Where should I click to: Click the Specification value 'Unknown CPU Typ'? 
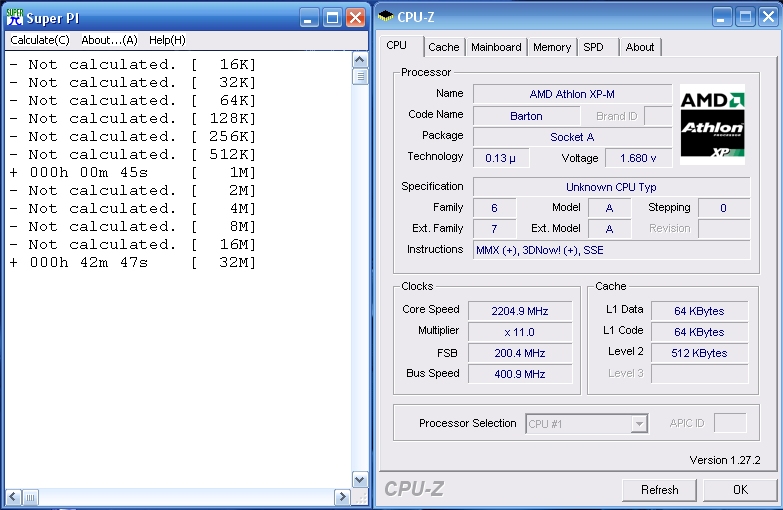[611, 187]
